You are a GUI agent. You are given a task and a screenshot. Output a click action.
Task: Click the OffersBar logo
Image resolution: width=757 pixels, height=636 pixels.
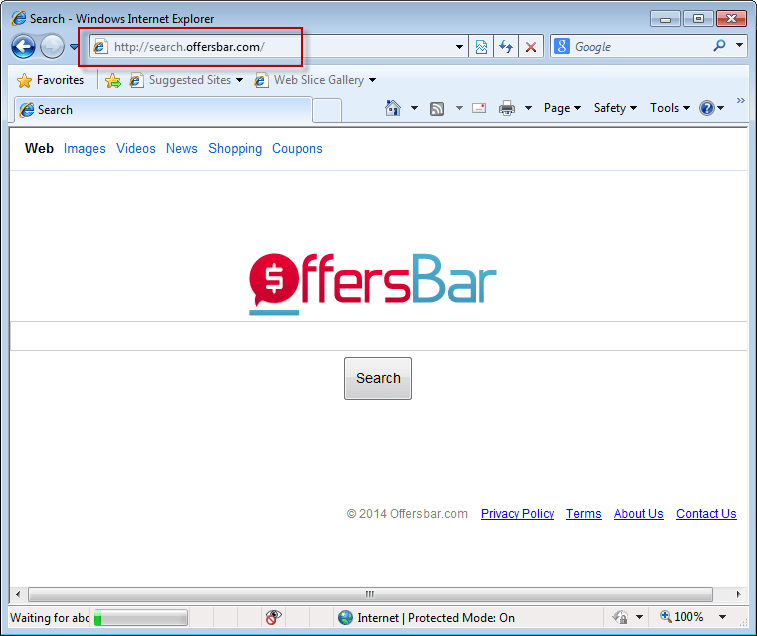click(x=373, y=283)
